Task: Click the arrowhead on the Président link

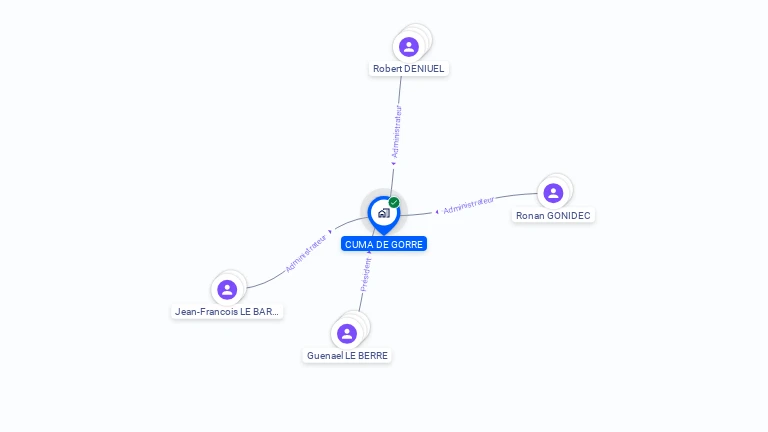Action: [369, 253]
